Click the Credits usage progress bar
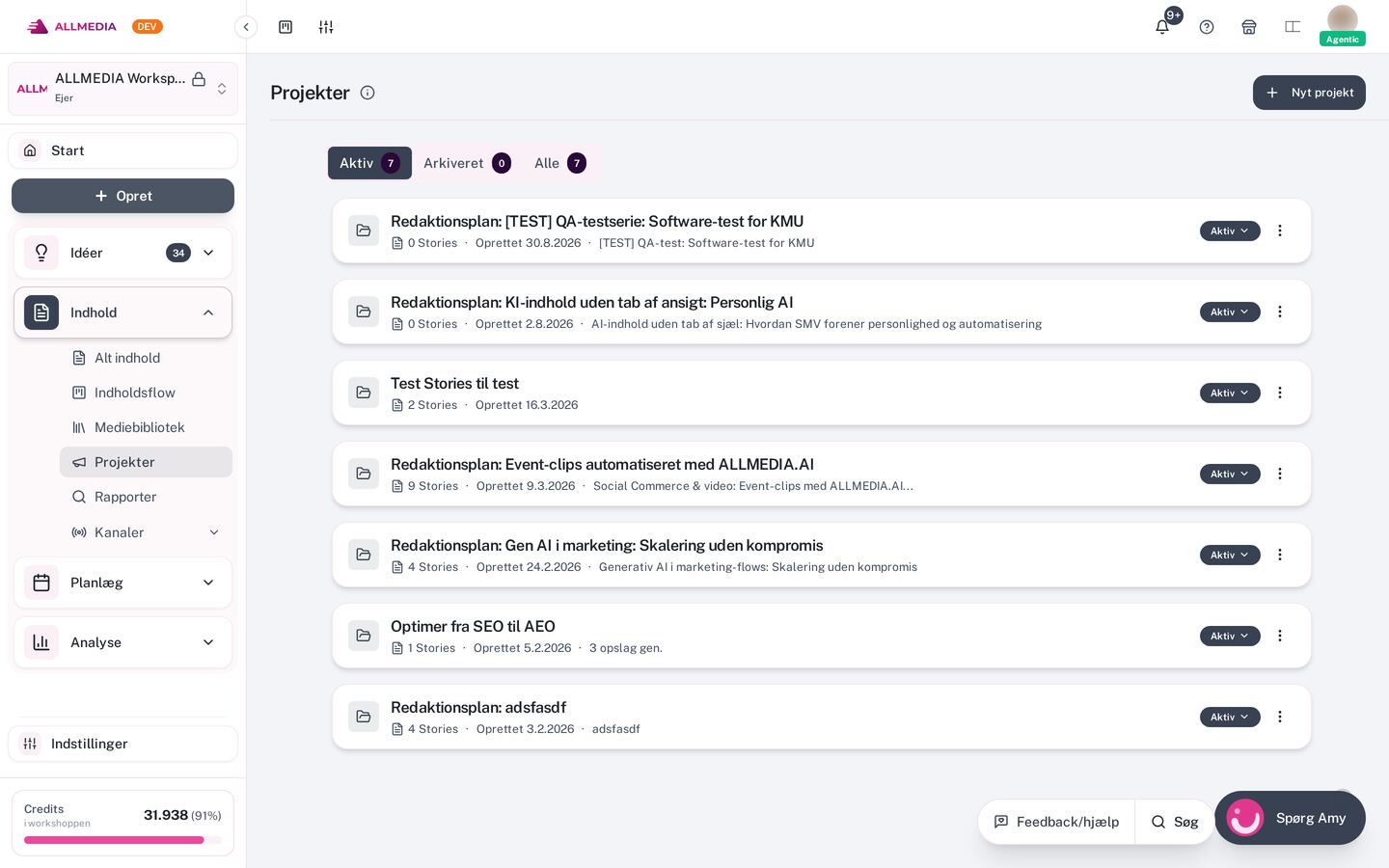 [x=123, y=840]
